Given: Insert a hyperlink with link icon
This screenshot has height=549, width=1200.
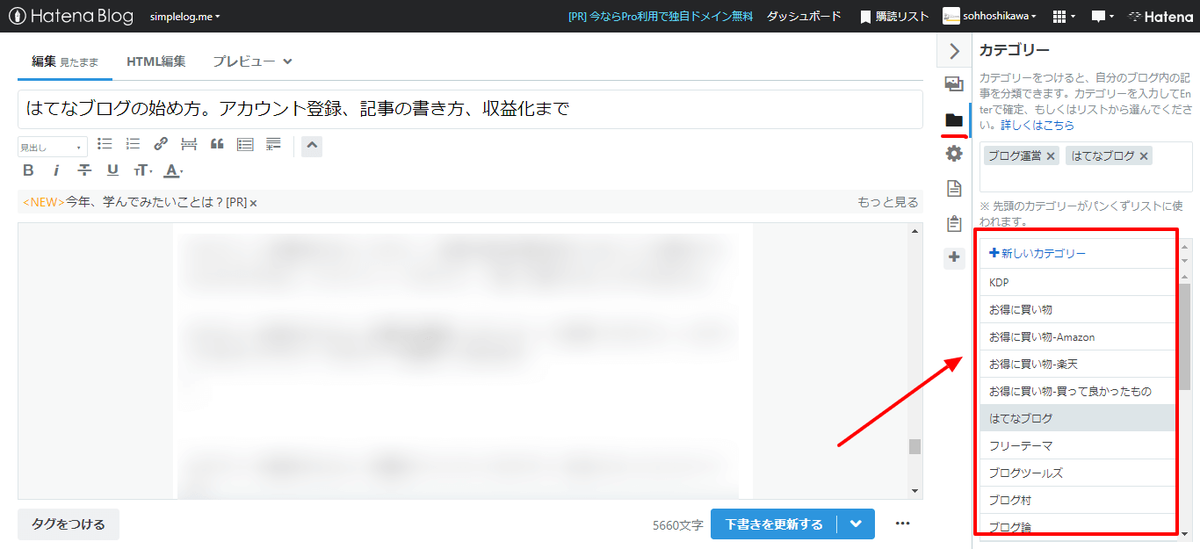Looking at the screenshot, I should click(161, 145).
